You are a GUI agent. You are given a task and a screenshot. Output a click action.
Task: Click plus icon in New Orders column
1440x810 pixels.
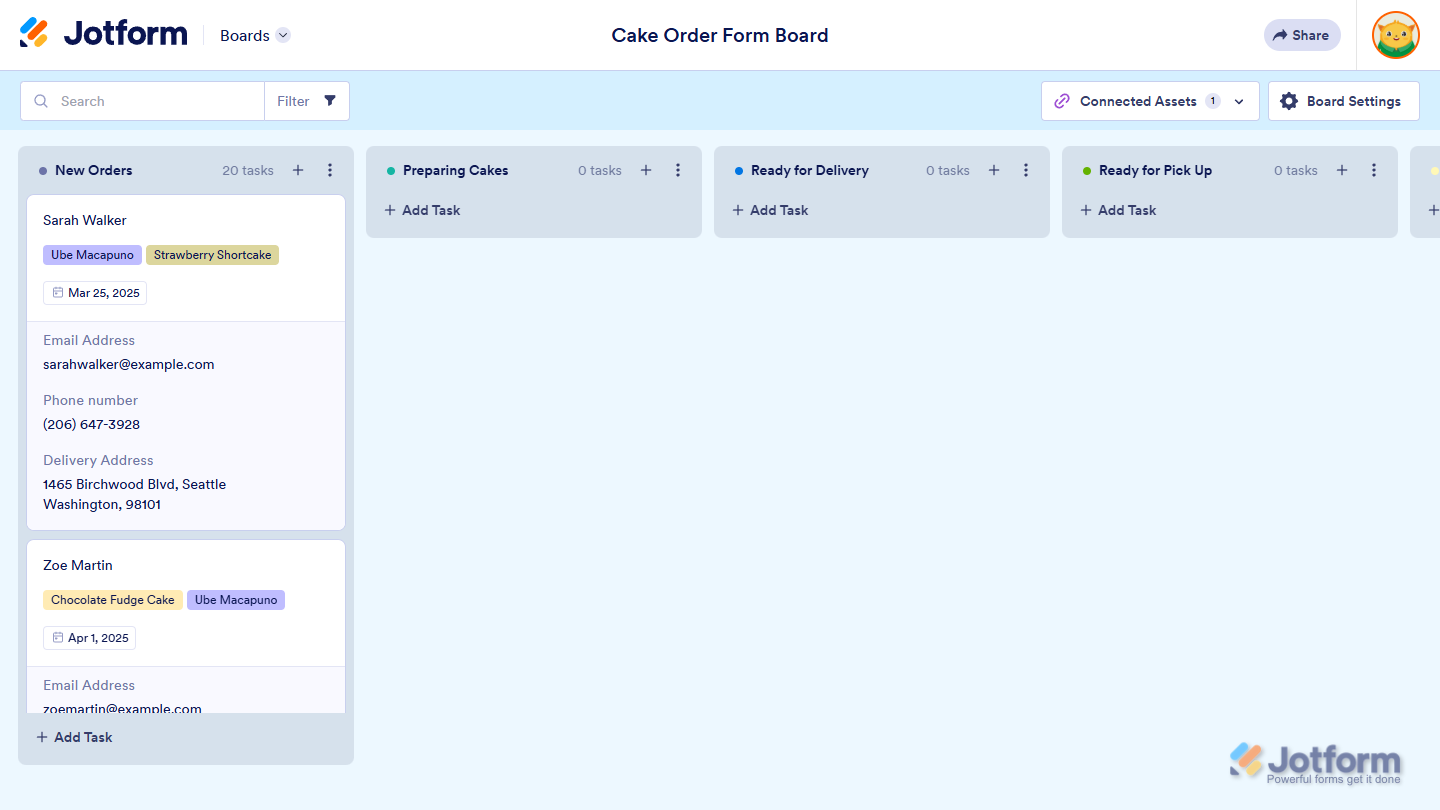point(298,171)
